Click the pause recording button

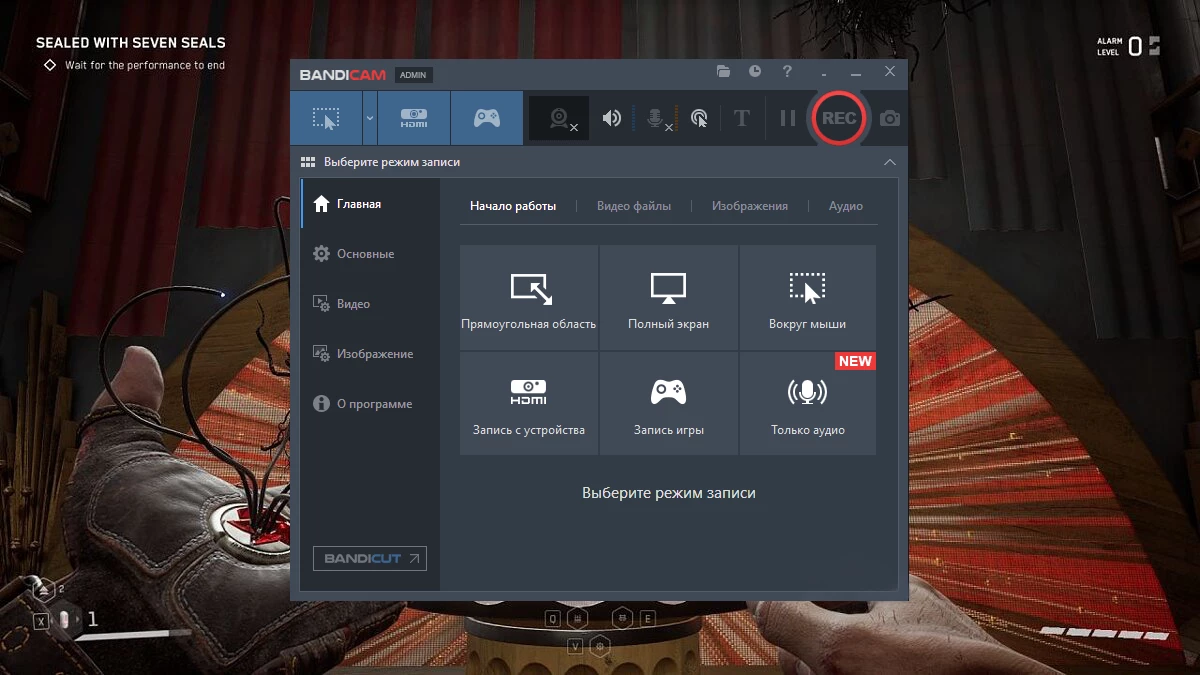[788, 119]
